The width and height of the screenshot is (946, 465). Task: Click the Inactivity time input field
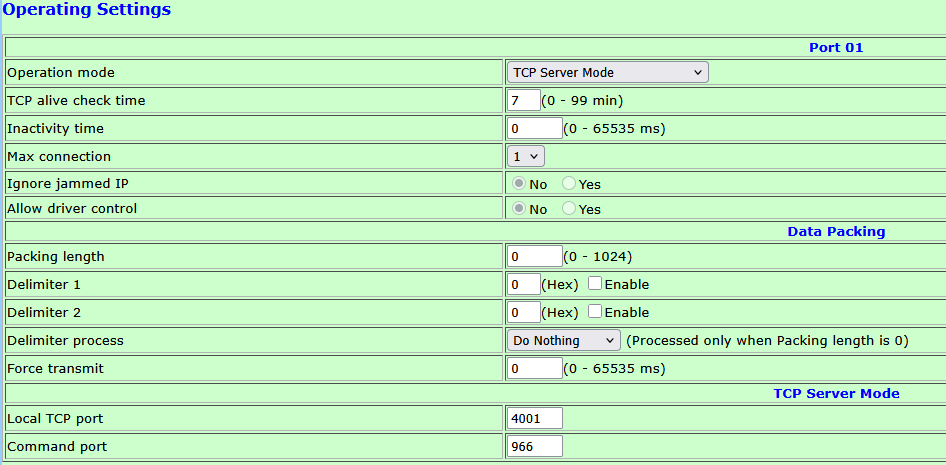pyautogui.click(x=535, y=128)
